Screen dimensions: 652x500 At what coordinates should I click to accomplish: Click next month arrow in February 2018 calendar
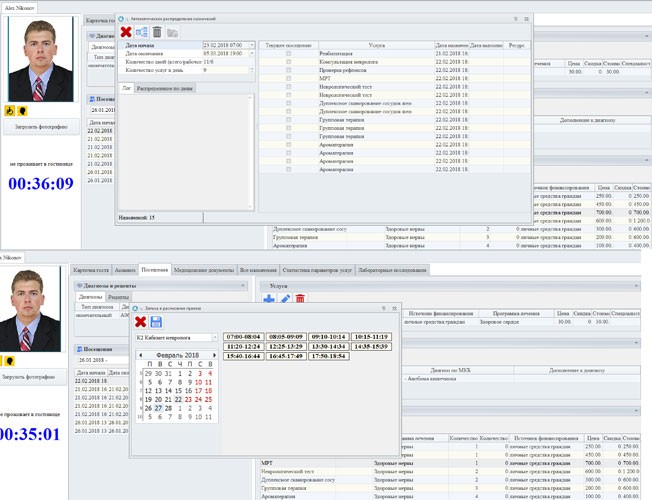click(214, 354)
